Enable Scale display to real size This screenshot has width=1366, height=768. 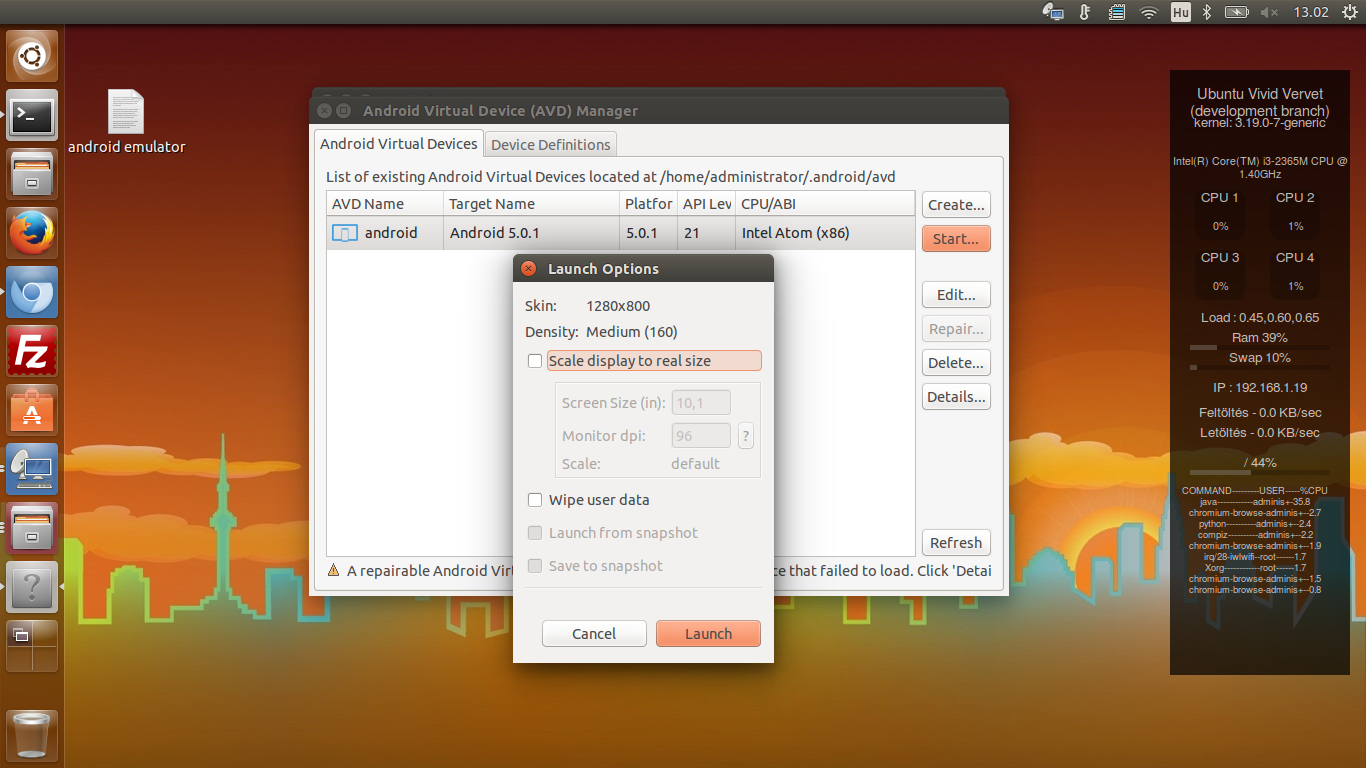click(535, 361)
